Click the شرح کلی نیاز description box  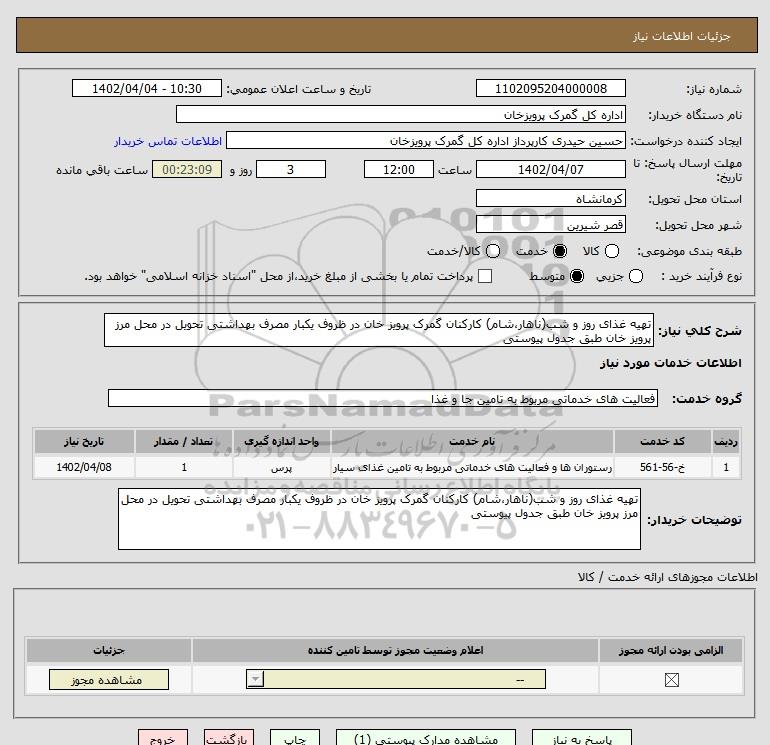click(379, 331)
